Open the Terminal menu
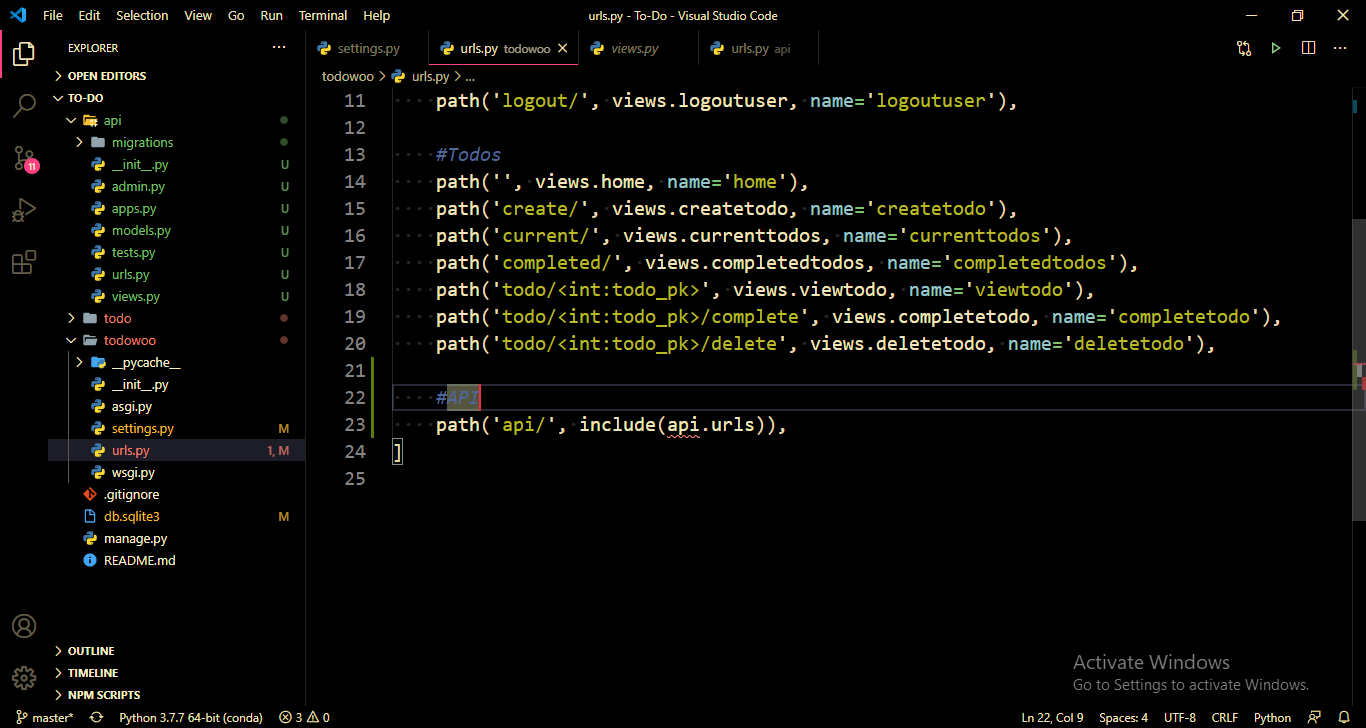 (323, 15)
